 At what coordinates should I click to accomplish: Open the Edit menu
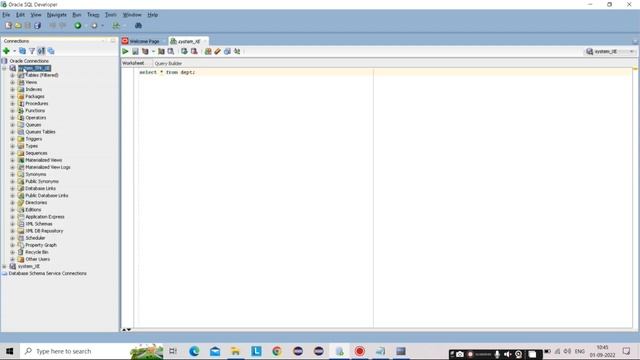20,15
